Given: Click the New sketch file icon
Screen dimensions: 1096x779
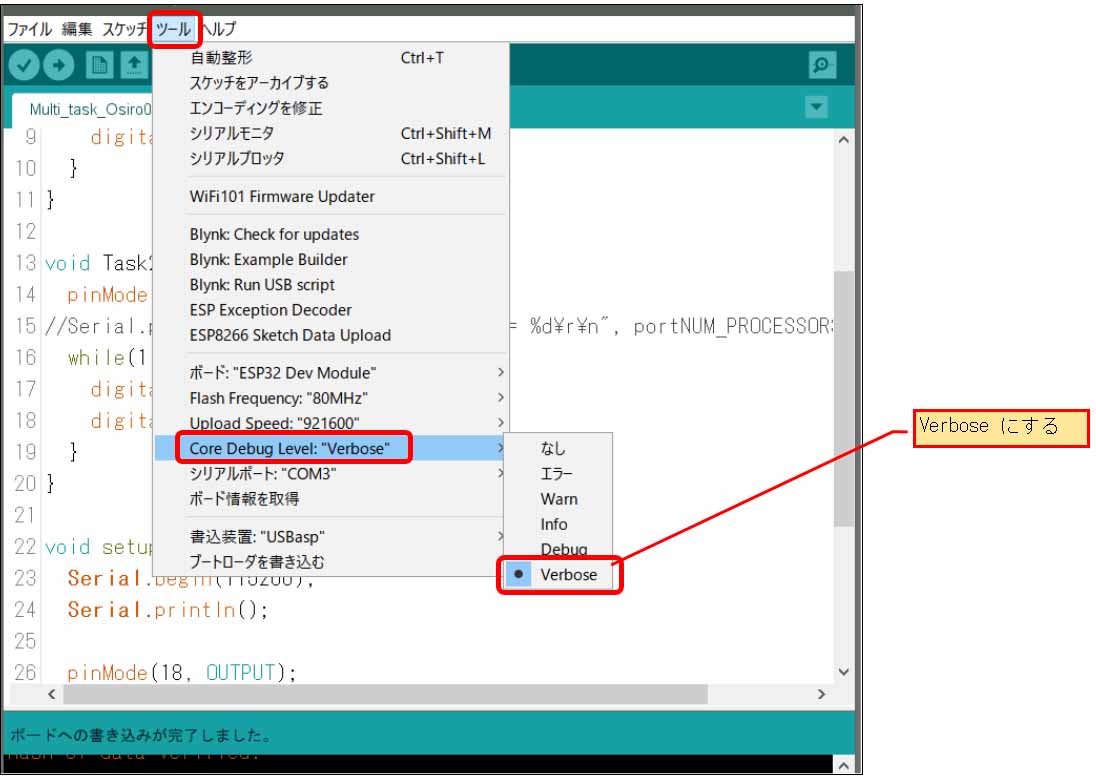Looking at the screenshot, I should coord(99,65).
